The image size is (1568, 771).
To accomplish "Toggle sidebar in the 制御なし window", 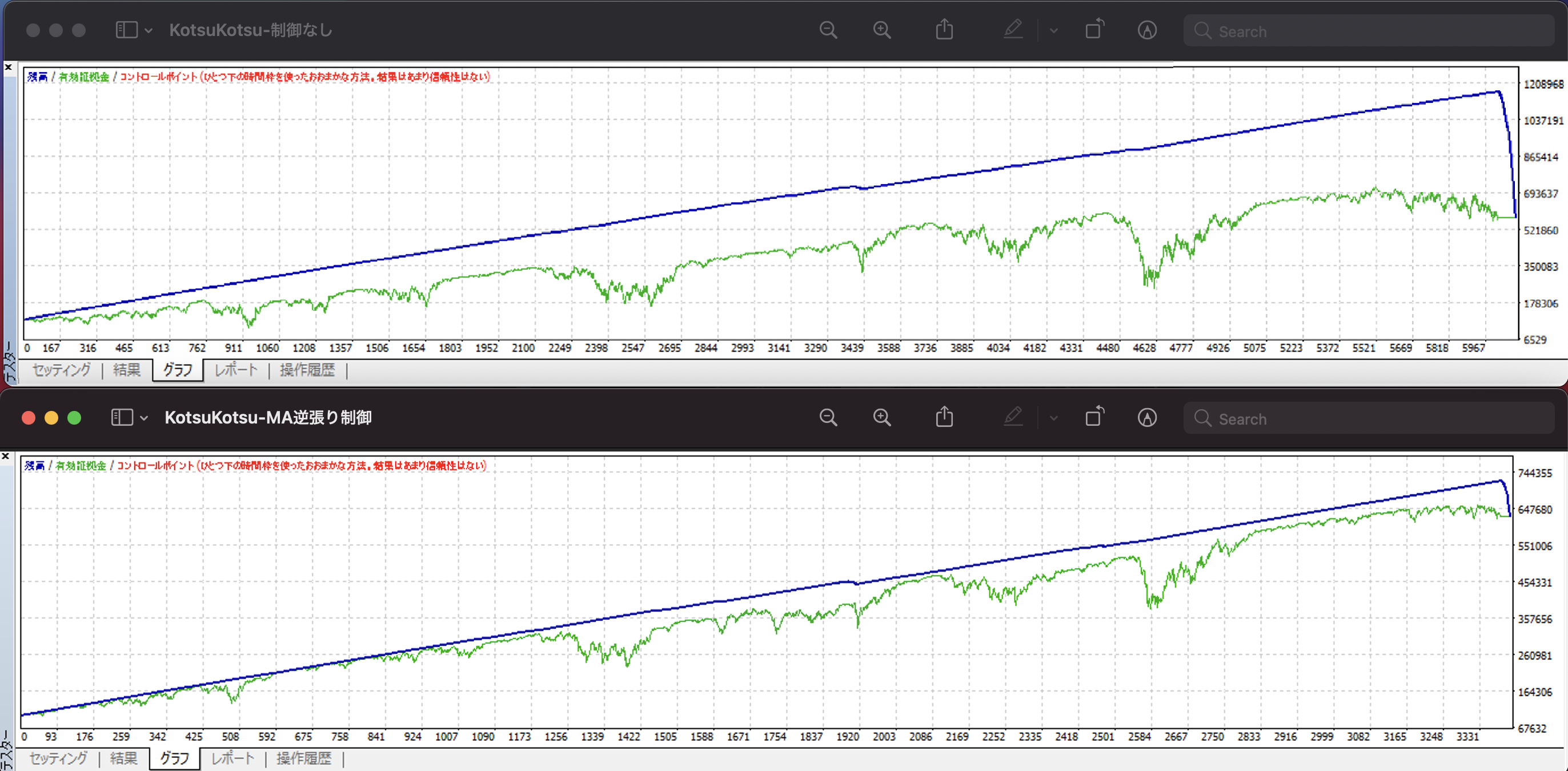I will pos(127,30).
